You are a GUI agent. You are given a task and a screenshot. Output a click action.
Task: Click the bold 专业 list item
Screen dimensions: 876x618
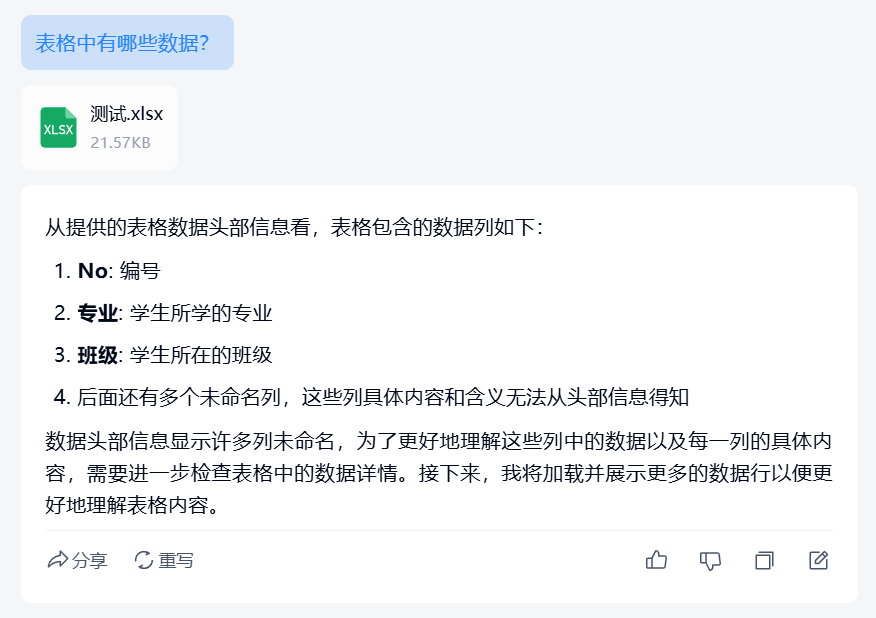tap(97, 313)
